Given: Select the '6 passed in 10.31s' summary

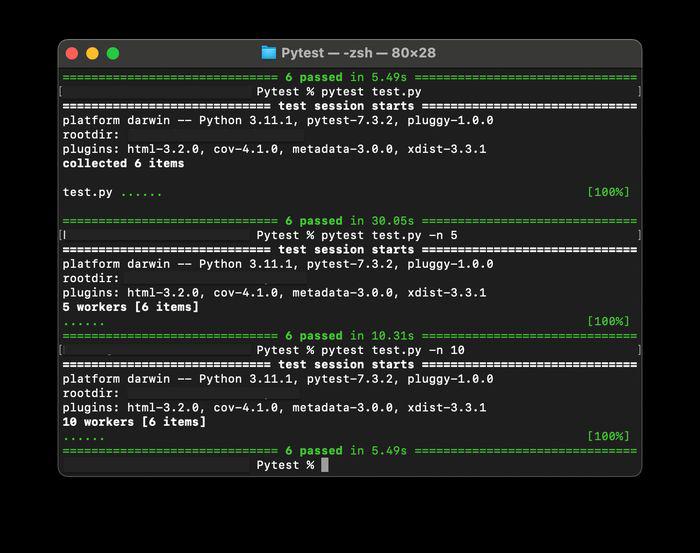Looking at the screenshot, I should click(x=350, y=336).
